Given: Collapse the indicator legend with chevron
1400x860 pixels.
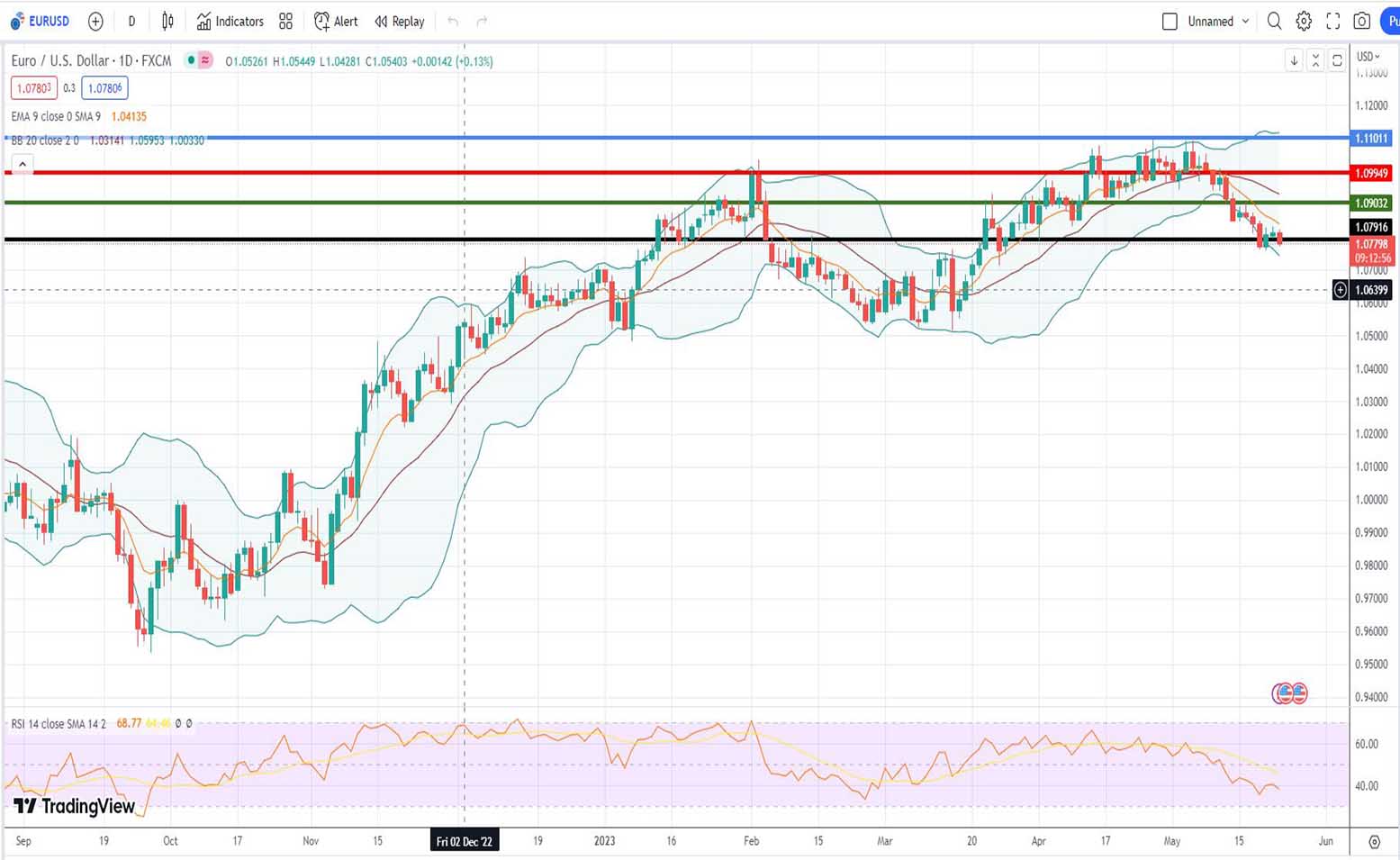Looking at the screenshot, I should (x=23, y=164).
